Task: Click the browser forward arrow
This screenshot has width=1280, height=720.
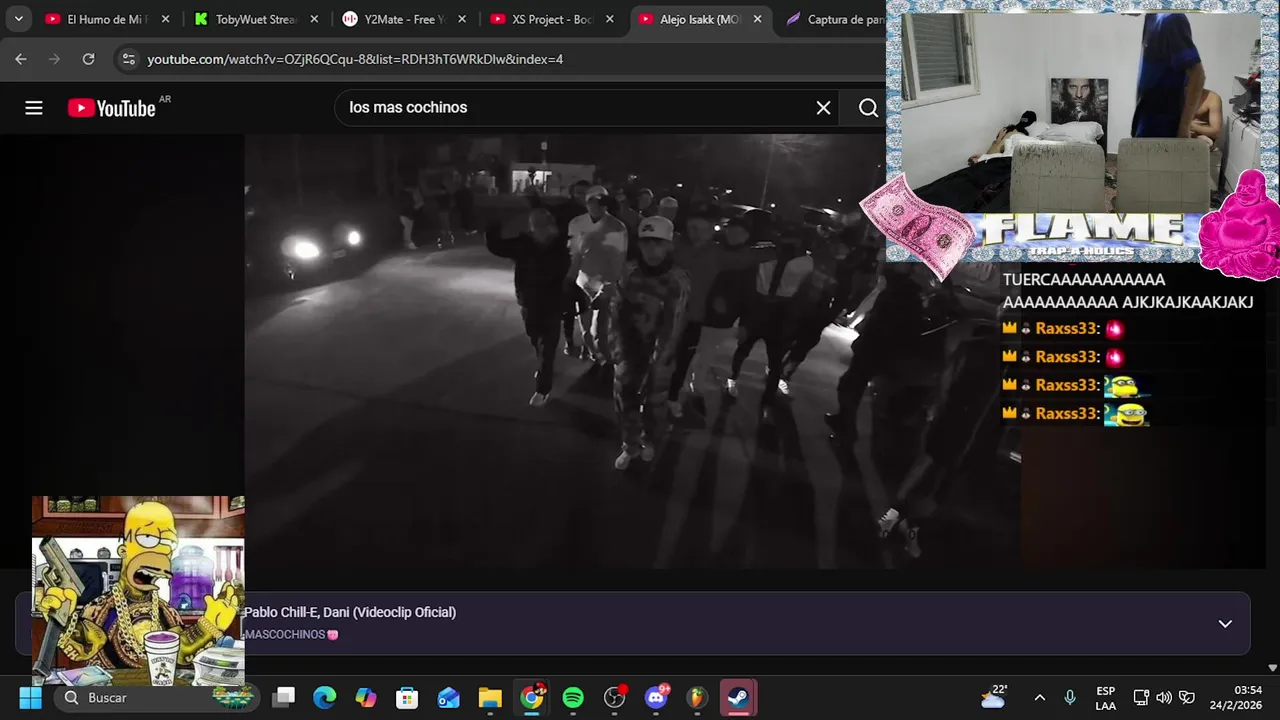Action: (55, 59)
